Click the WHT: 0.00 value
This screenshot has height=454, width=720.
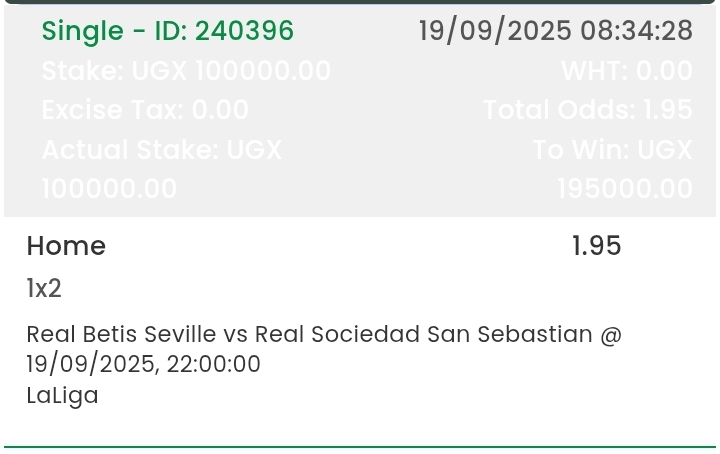point(627,71)
